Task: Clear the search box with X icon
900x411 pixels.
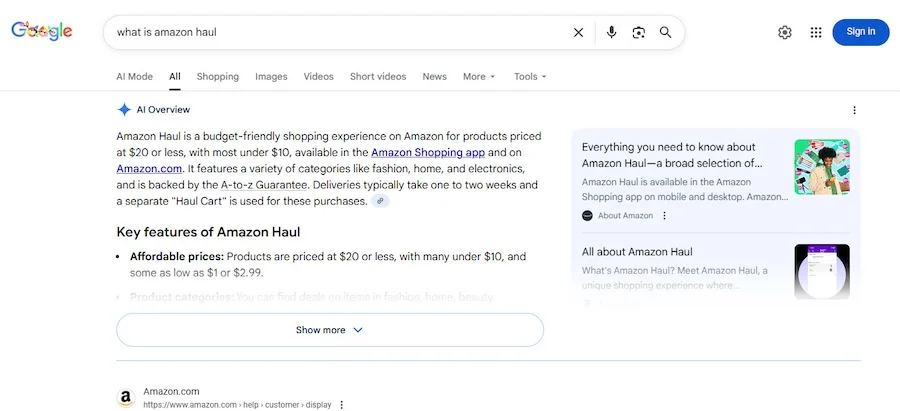Action: 578,33
